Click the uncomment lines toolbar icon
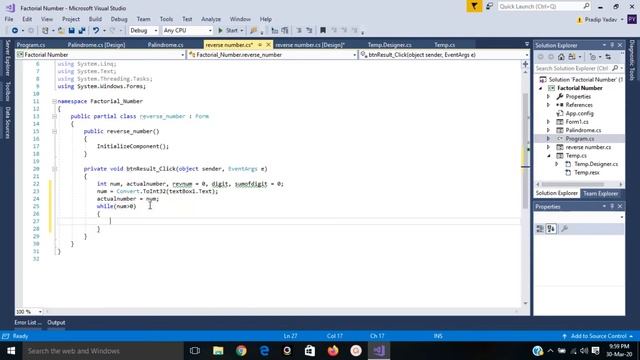 click(x=309, y=31)
